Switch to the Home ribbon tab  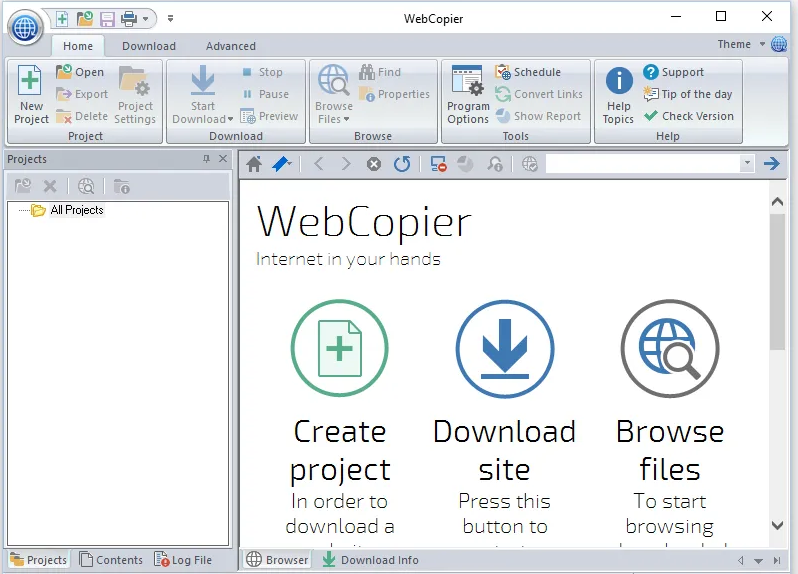(x=78, y=46)
